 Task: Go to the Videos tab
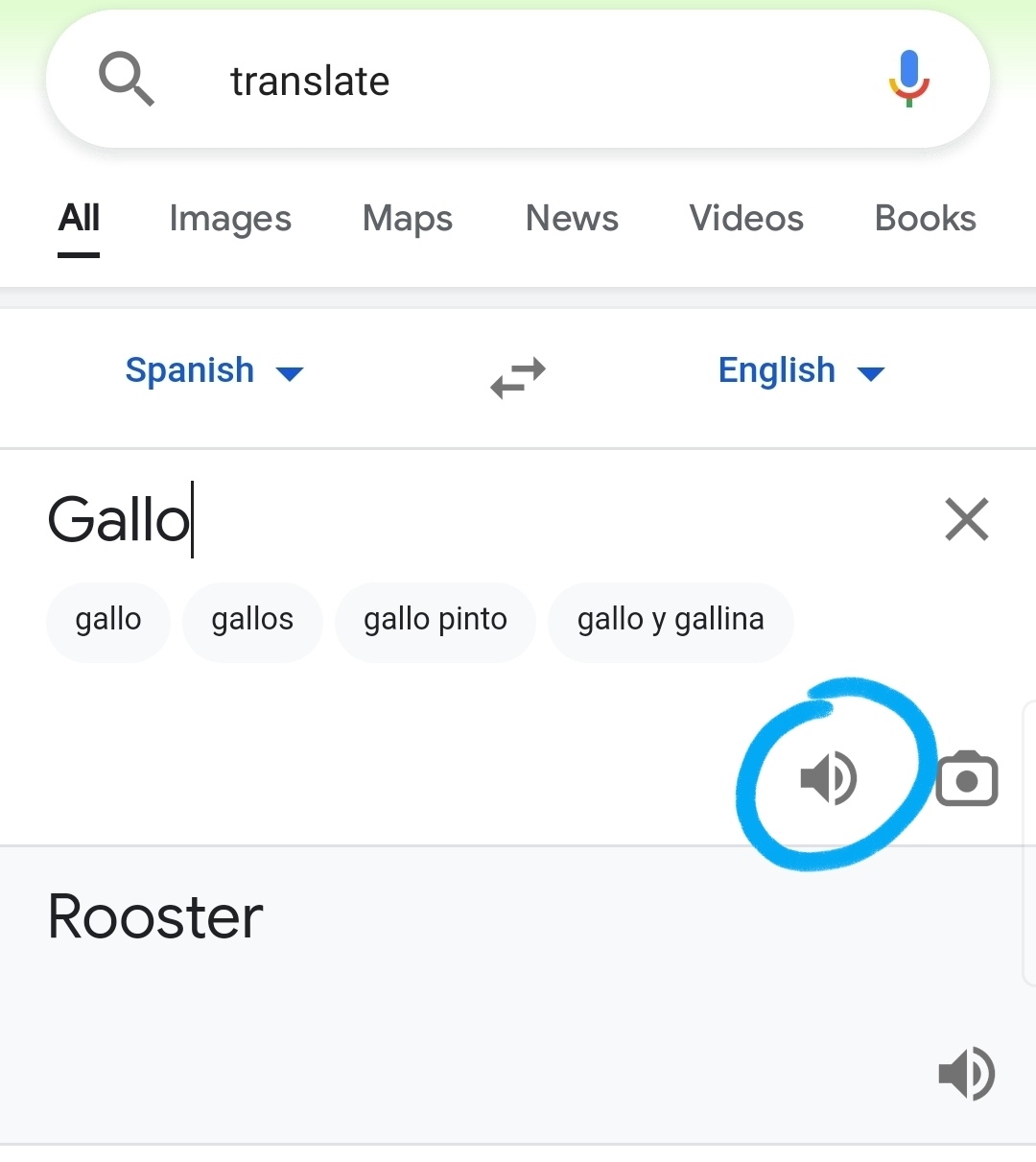point(746,219)
